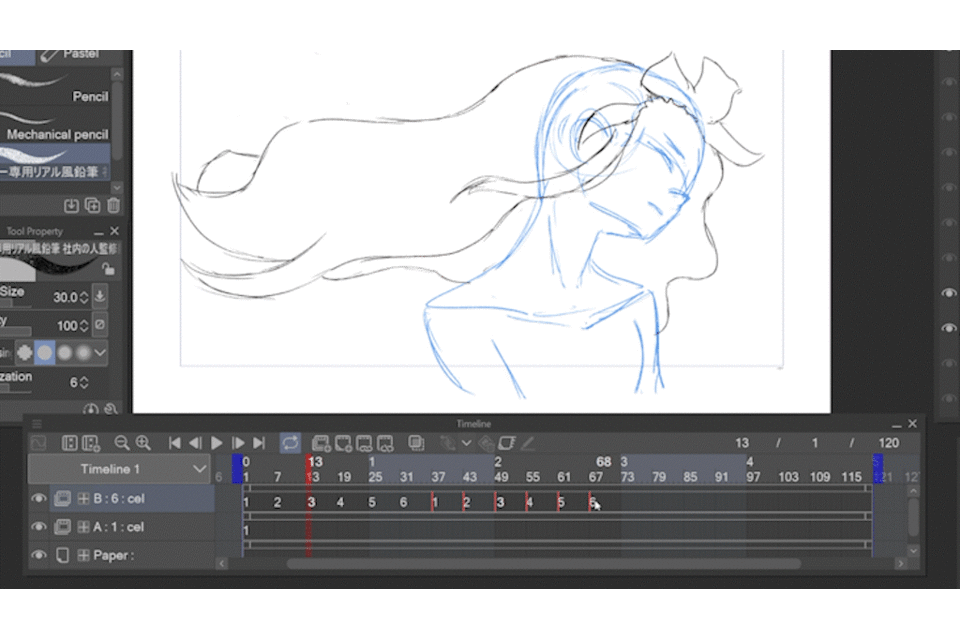This screenshot has width=960, height=640.
Task: Expand the anti-aliasing options dropdown
Action: click(x=100, y=353)
